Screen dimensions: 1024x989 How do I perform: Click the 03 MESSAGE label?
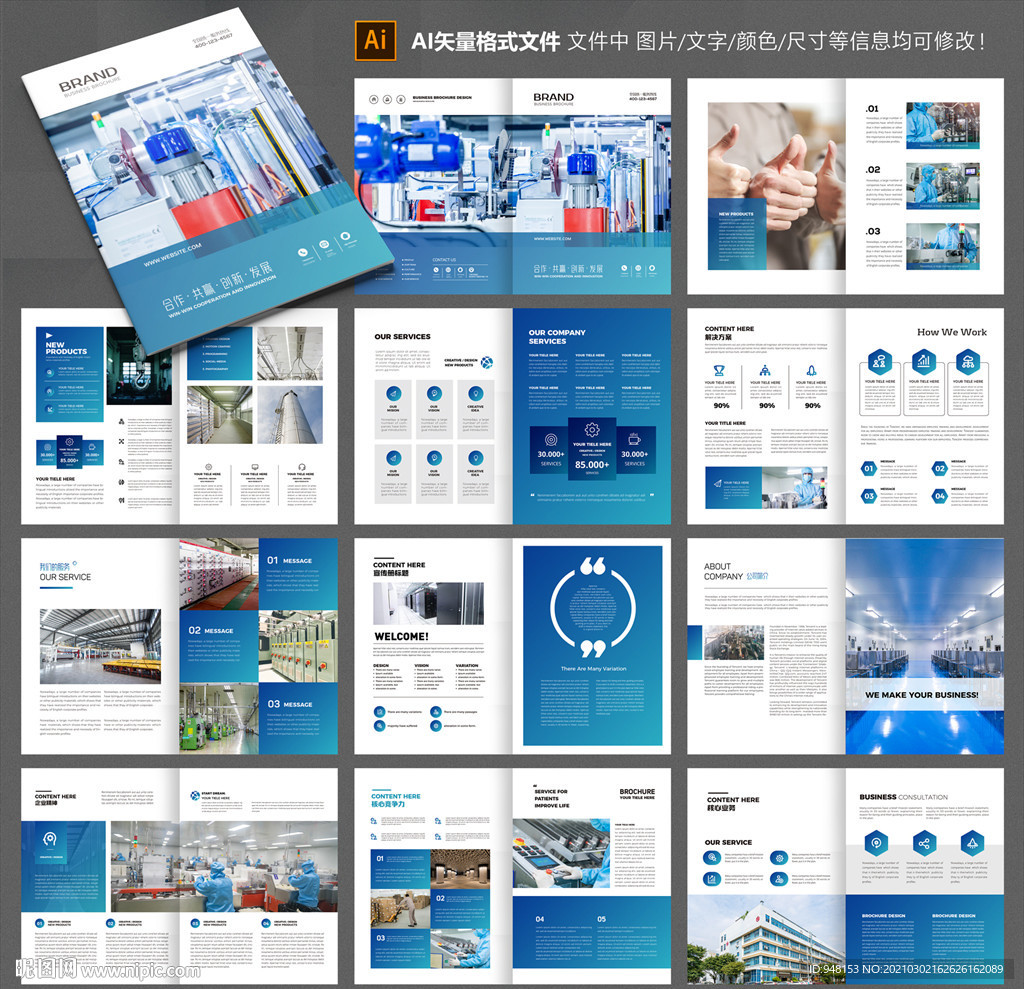[289, 704]
